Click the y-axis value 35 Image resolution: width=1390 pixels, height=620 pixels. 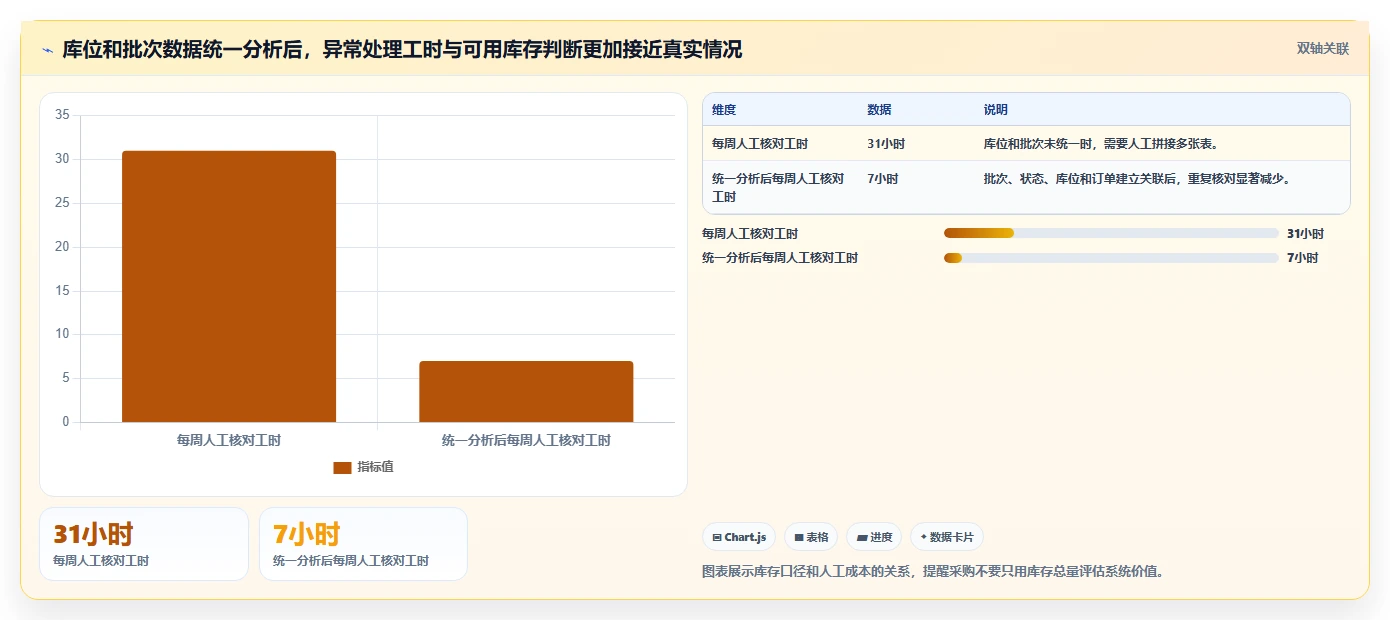62,115
